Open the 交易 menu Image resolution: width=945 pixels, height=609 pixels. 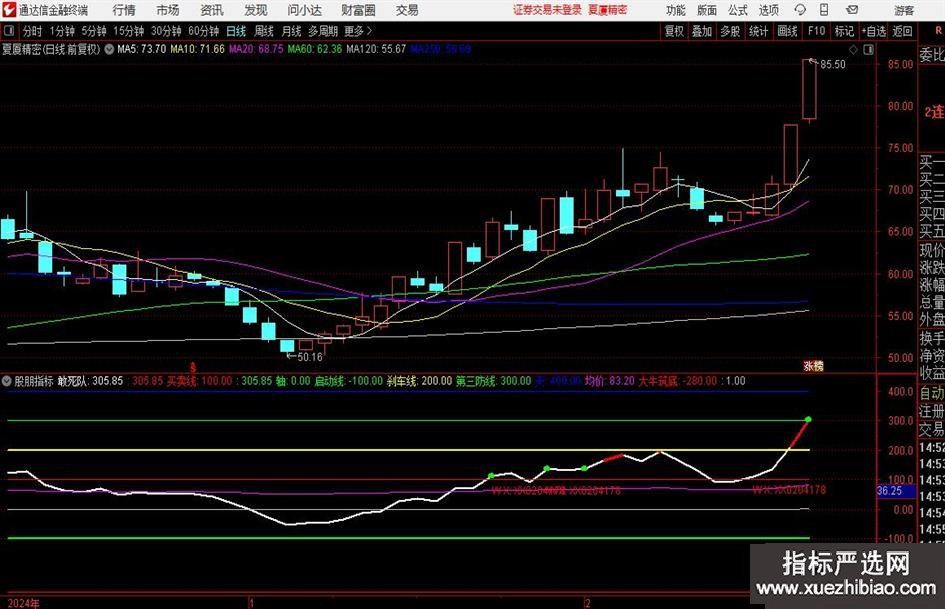[x=407, y=10]
